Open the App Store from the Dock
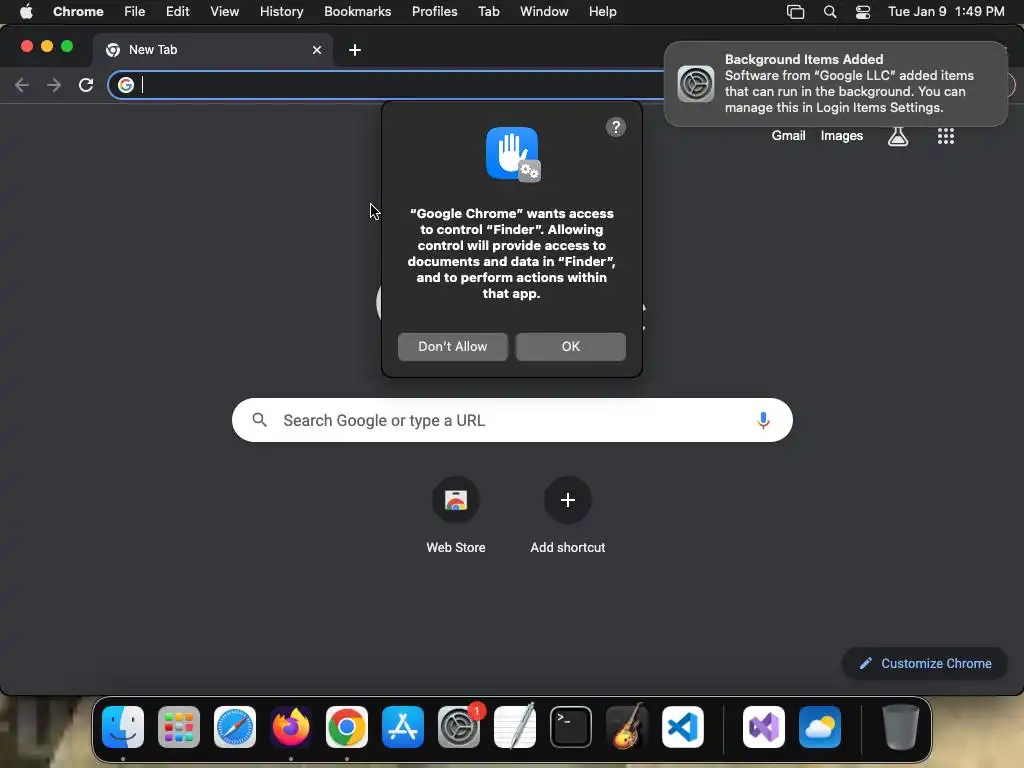The width and height of the screenshot is (1024, 768). (x=403, y=727)
